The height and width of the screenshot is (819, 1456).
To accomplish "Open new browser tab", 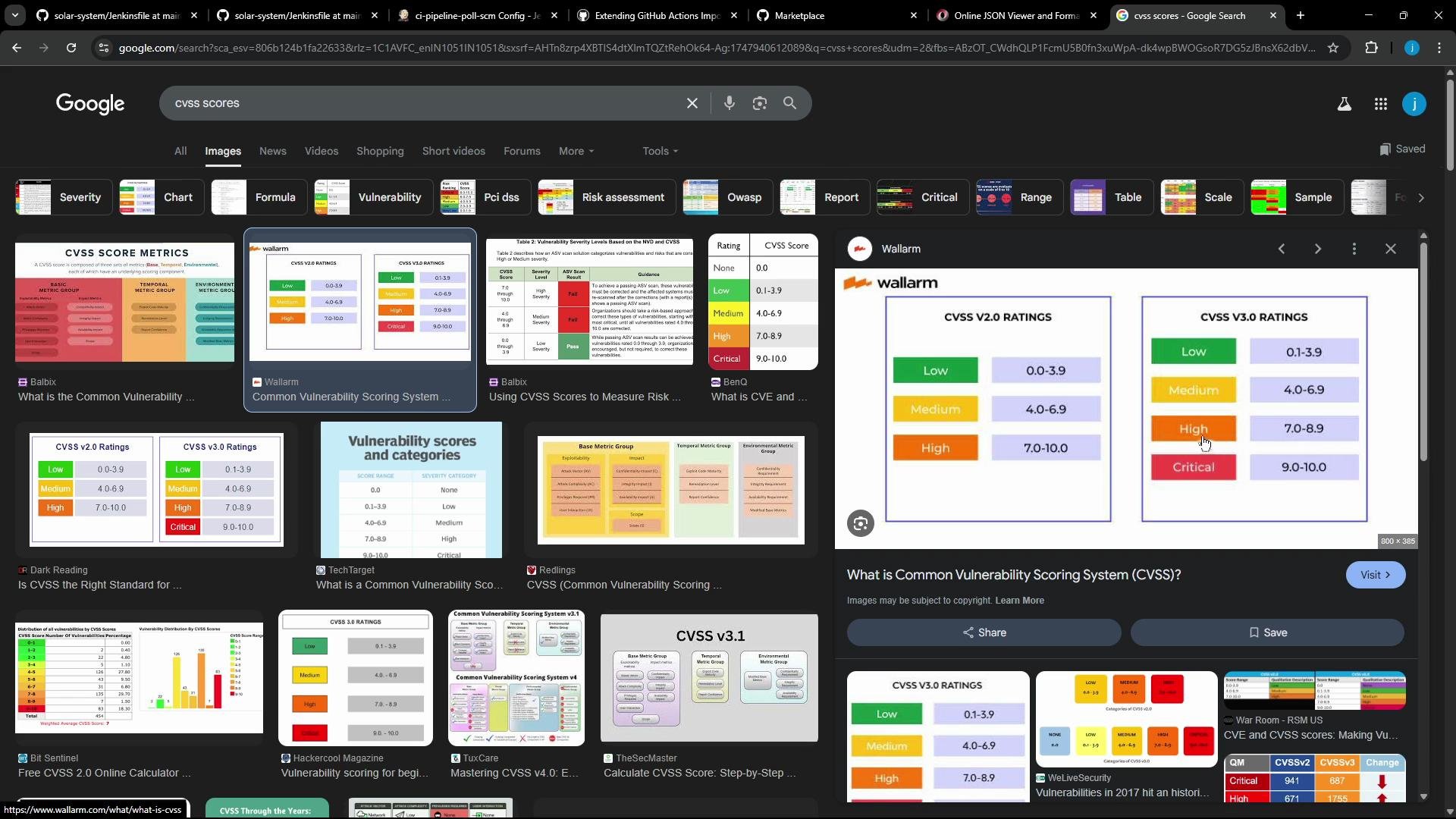I will pyautogui.click(x=1301, y=15).
